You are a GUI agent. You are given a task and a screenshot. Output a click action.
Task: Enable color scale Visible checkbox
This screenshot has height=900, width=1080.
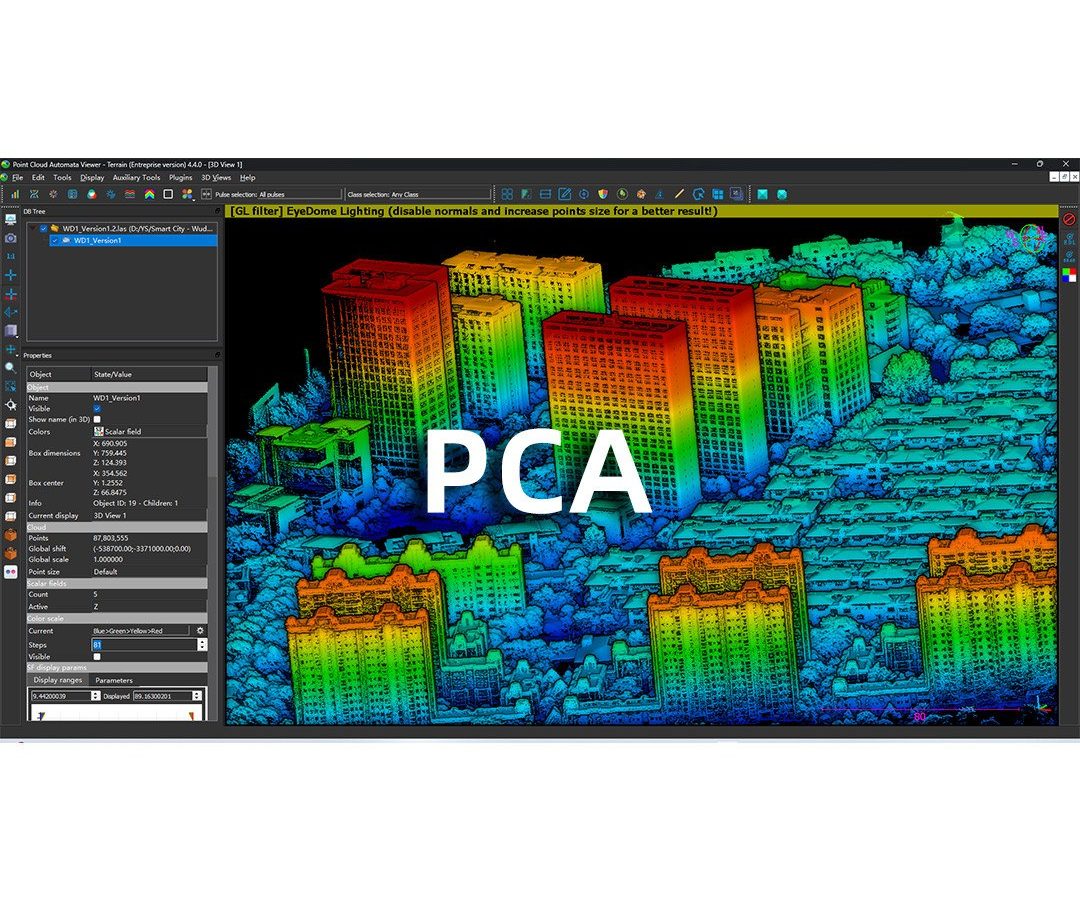point(97,656)
